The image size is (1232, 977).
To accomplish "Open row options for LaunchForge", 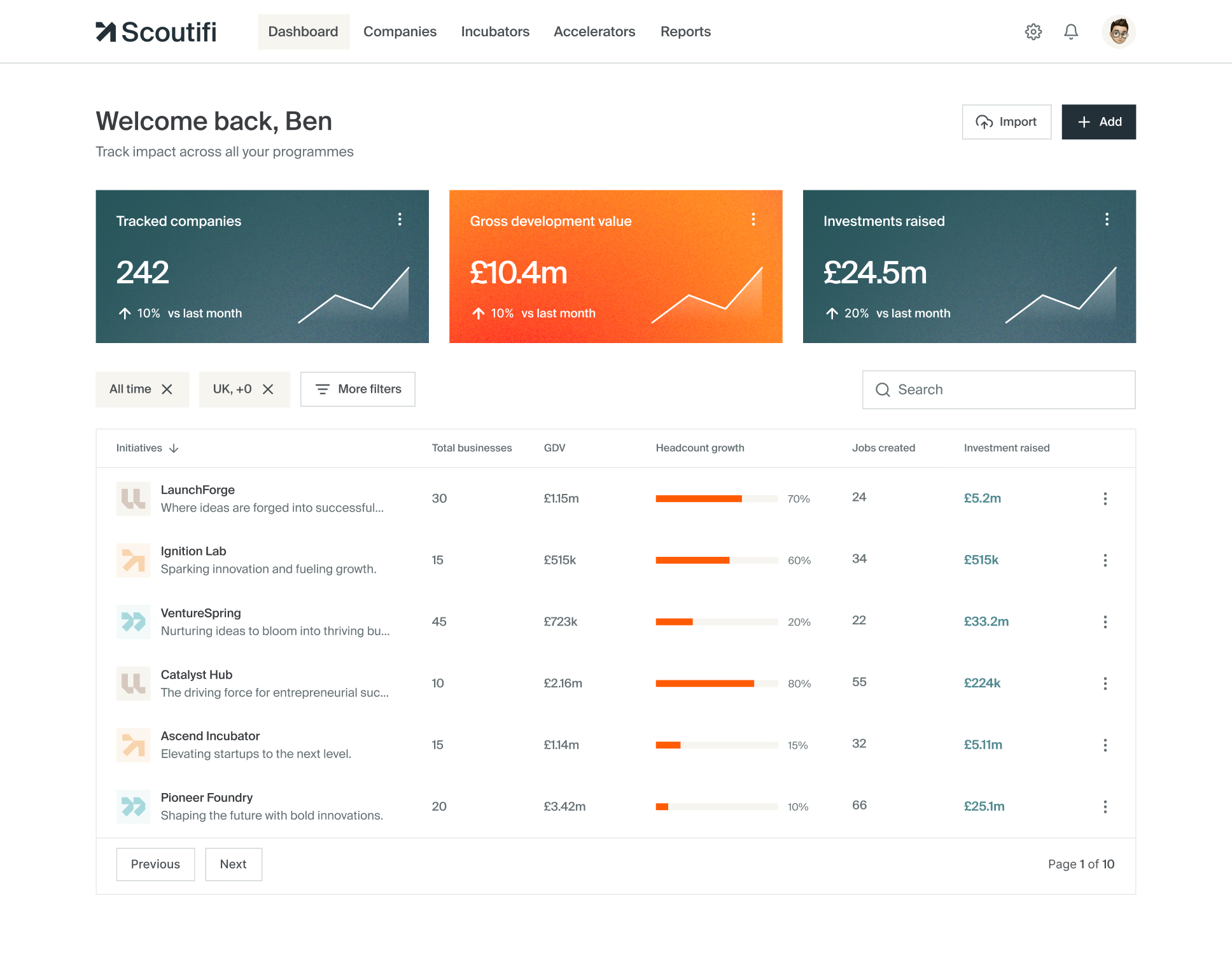I will 1105,498.
